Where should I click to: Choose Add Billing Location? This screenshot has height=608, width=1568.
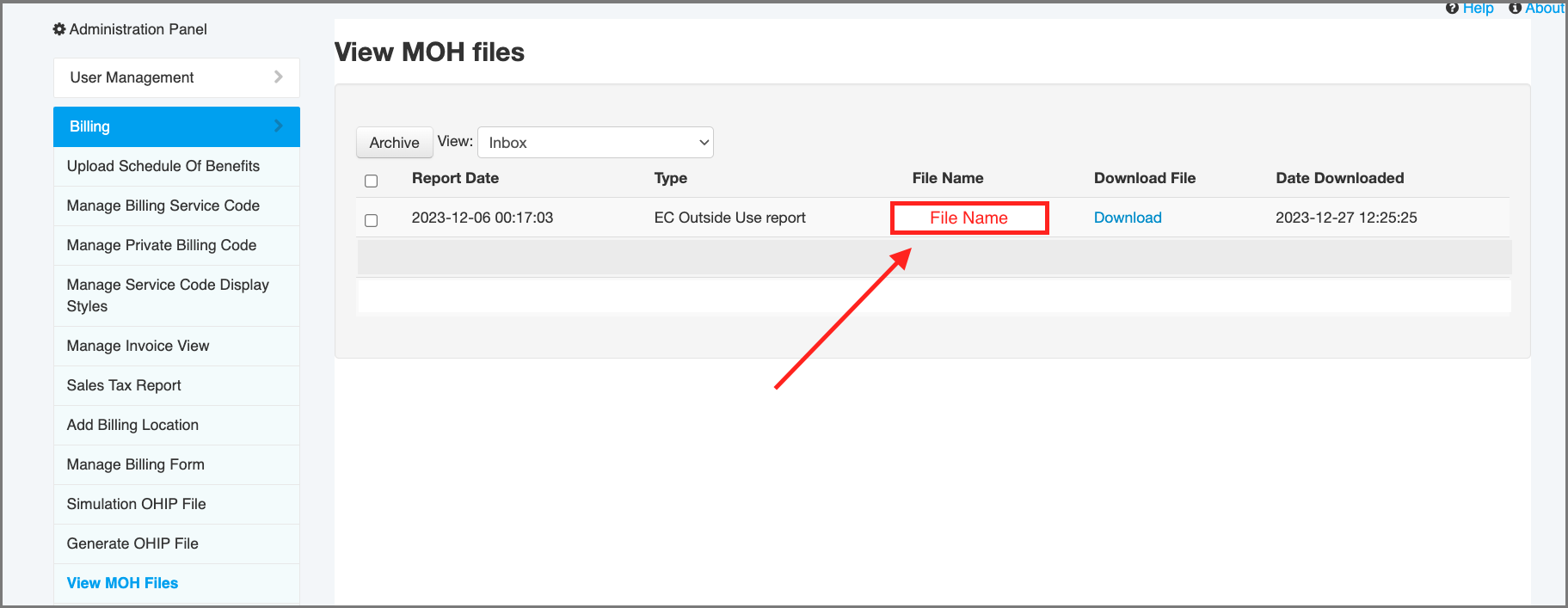[x=176, y=425]
